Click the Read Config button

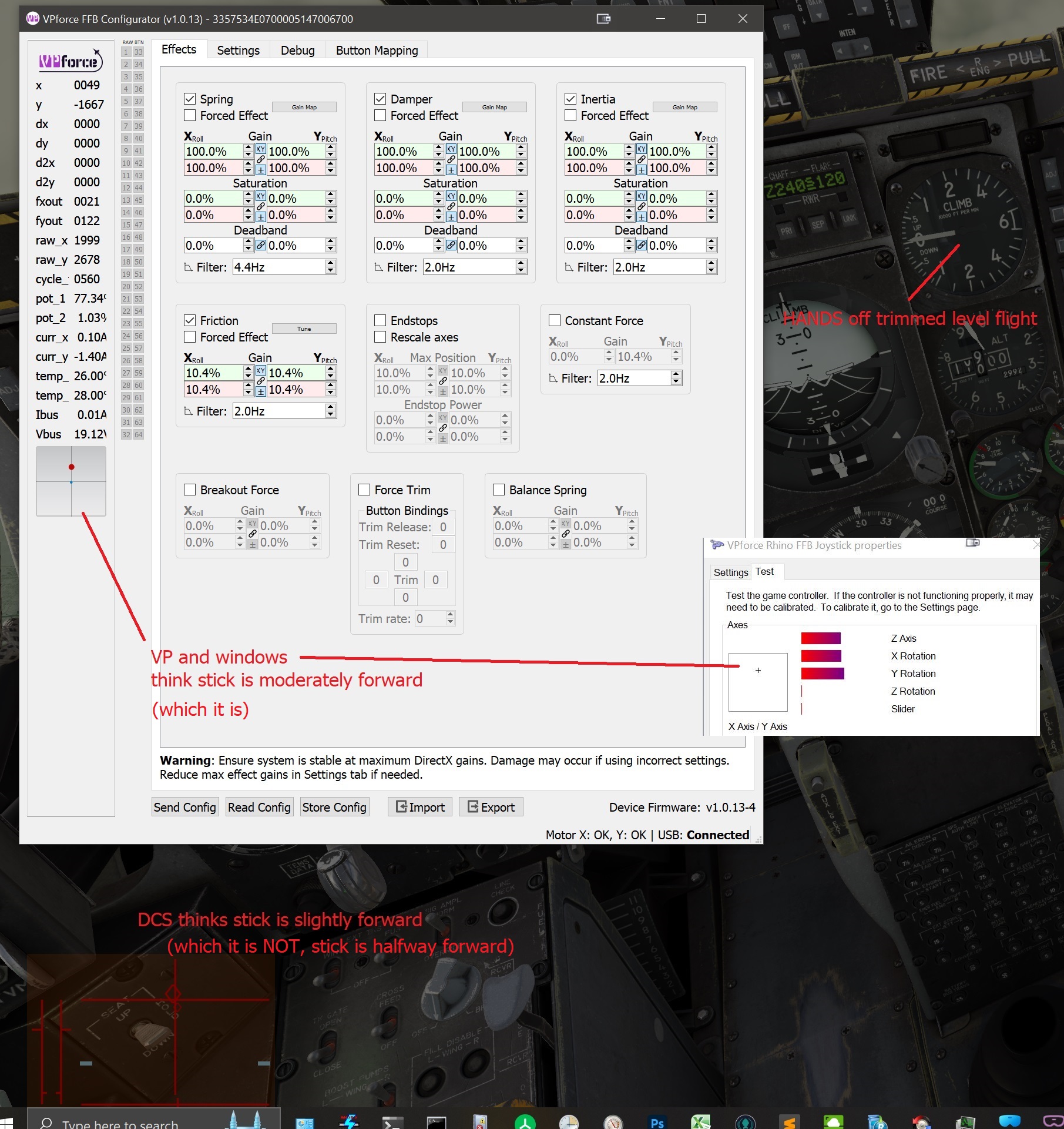coord(259,808)
